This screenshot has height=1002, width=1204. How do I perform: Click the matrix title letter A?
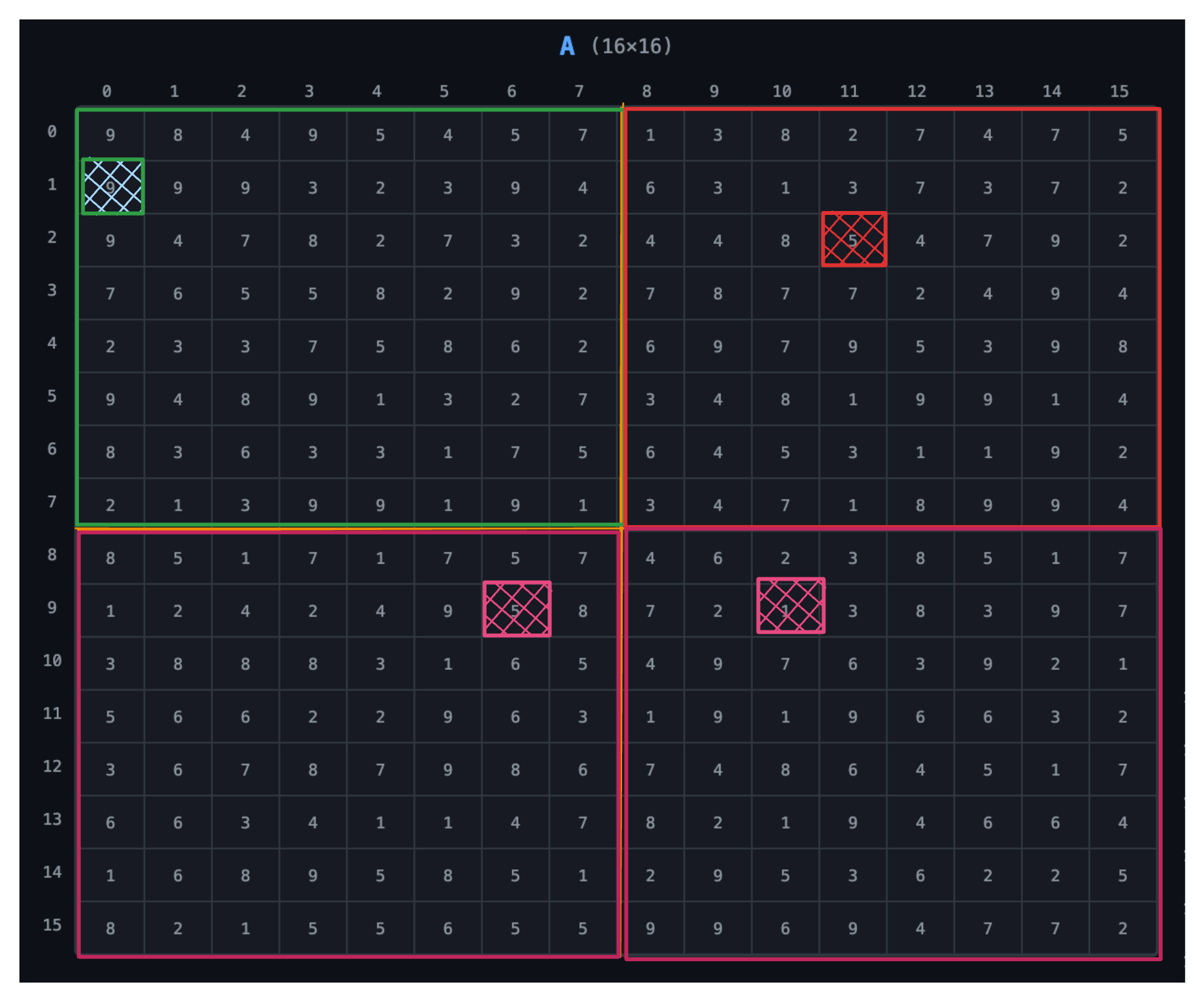(x=567, y=47)
